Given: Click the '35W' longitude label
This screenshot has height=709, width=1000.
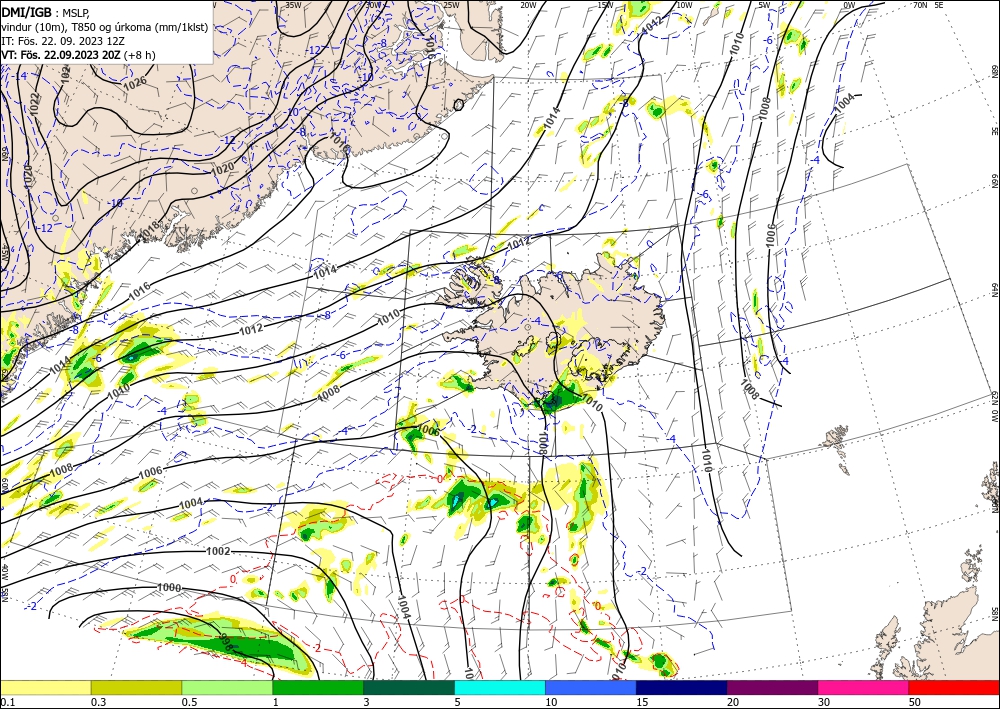Looking at the screenshot, I should (293, 5).
